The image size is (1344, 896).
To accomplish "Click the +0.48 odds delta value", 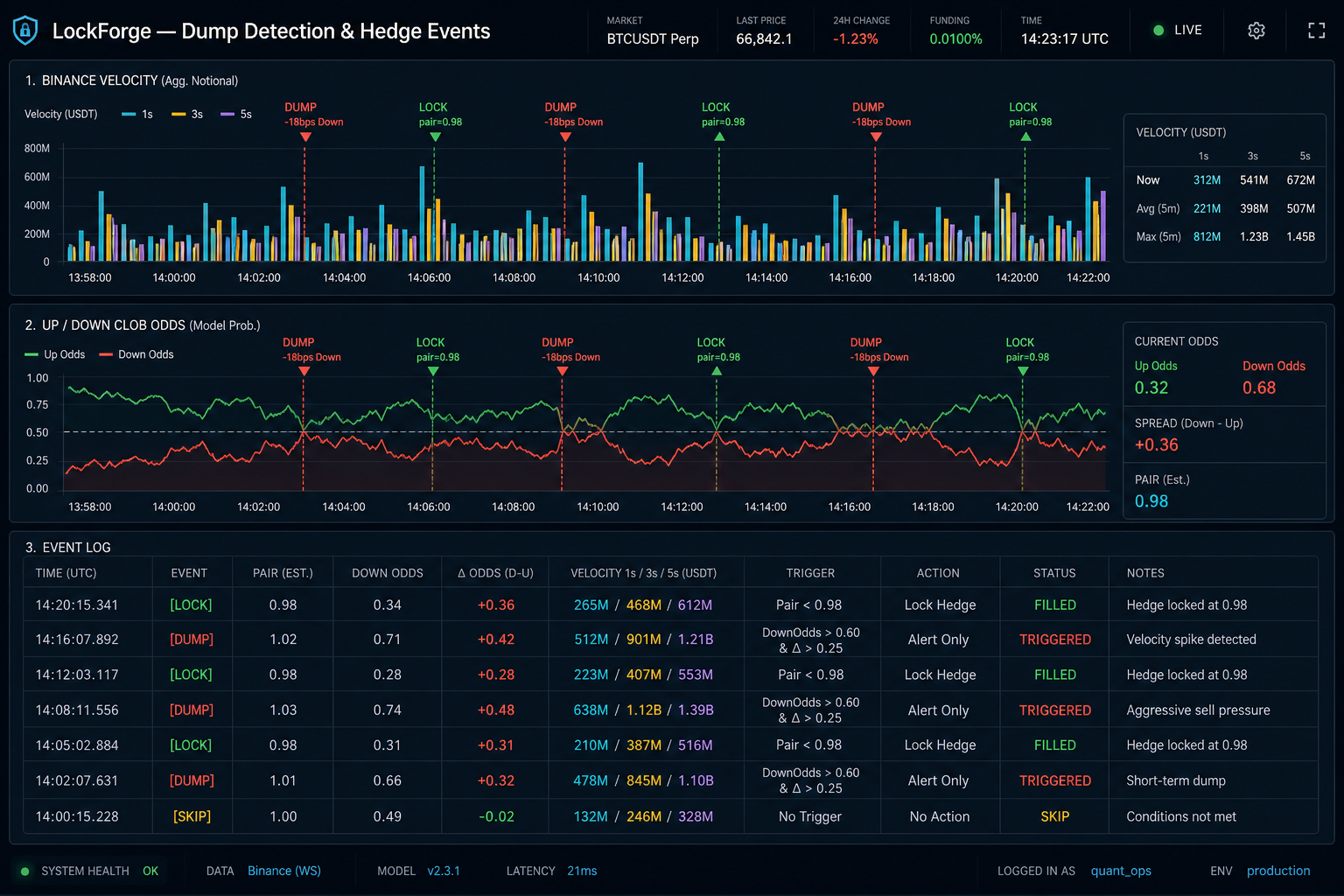I will (x=496, y=710).
